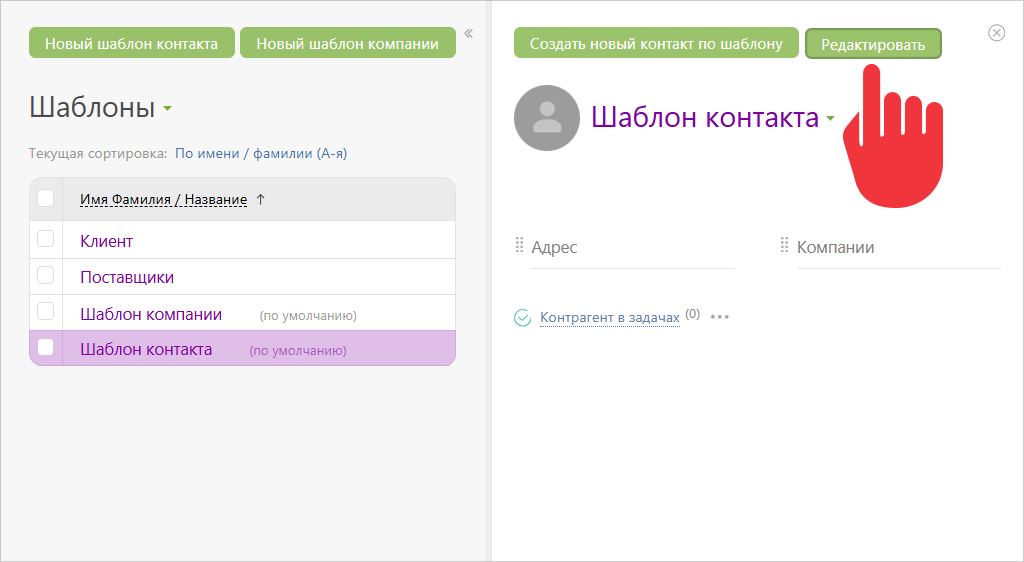Collapse the templates list panel with the double chevron
The height and width of the screenshot is (562, 1024).
[x=468, y=33]
